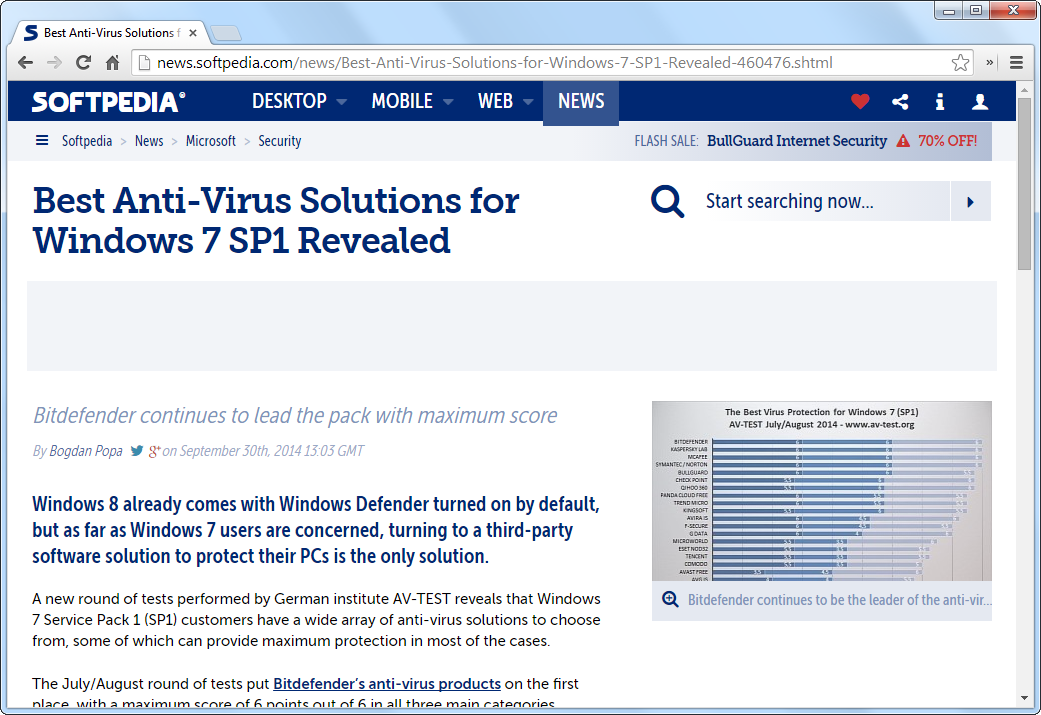This screenshot has width=1041, height=715.
Task: Open the hamburger menu beside breadcrumbs
Action: [x=42, y=141]
